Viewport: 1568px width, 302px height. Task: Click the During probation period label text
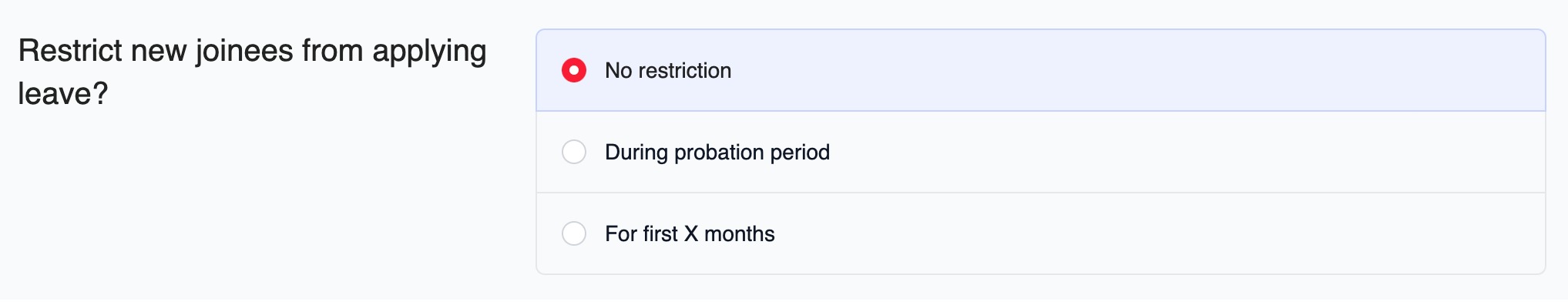(717, 152)
